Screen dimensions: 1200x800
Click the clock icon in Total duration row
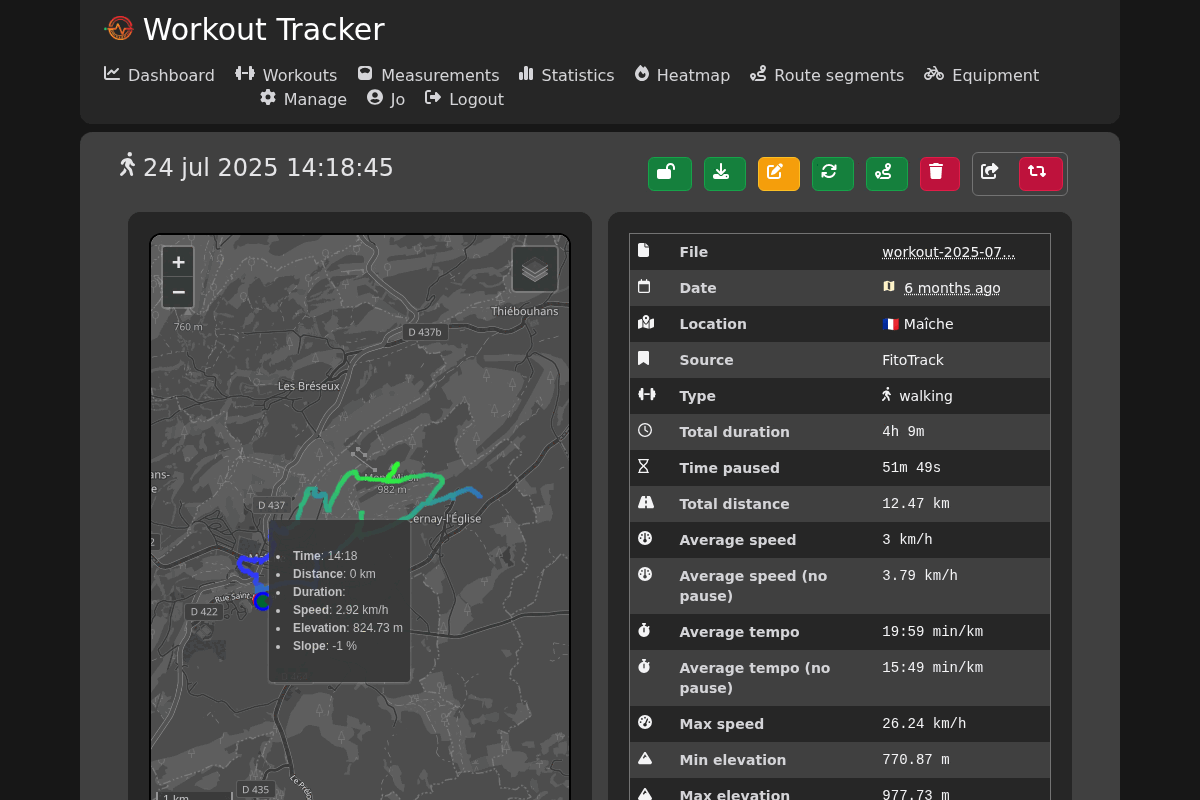click(x=645, y=430)
